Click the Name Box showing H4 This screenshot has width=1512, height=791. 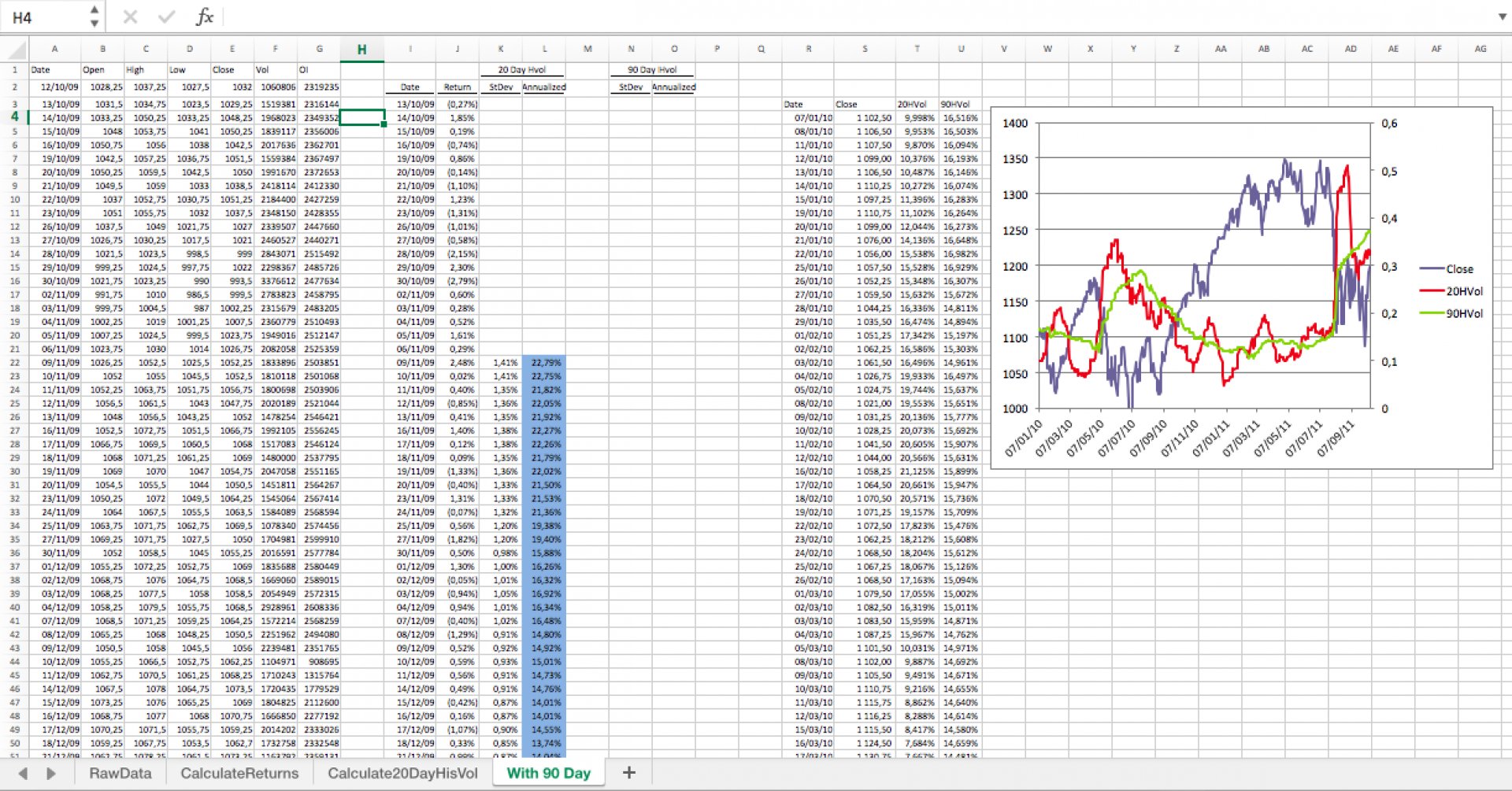[x=46, y=17]
